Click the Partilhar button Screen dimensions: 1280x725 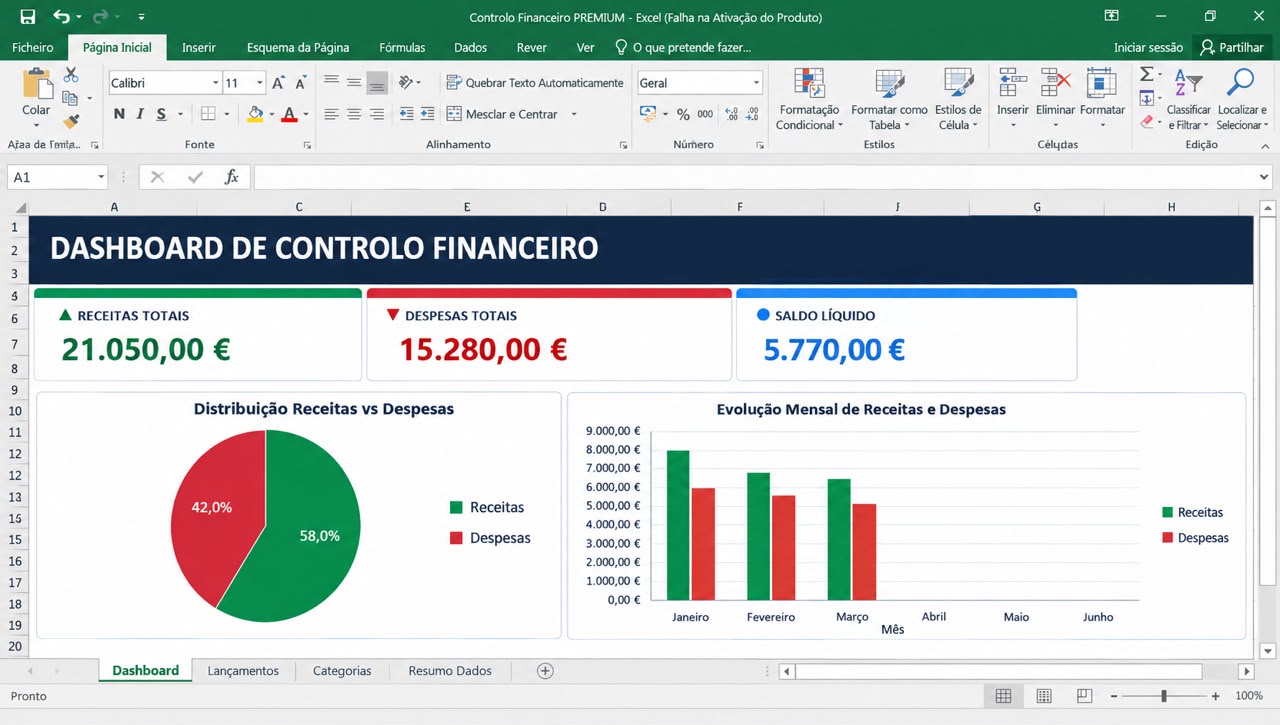point(1233,47)
